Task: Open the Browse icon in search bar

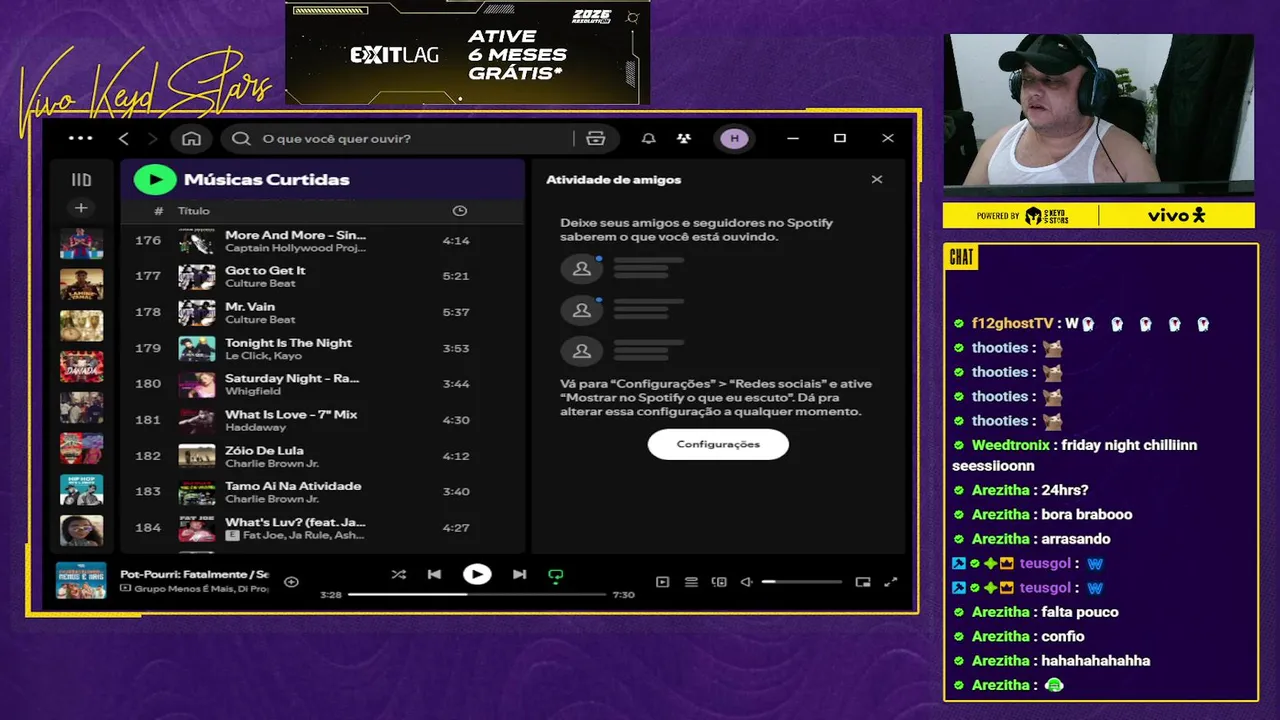Action: click(596, 138)
